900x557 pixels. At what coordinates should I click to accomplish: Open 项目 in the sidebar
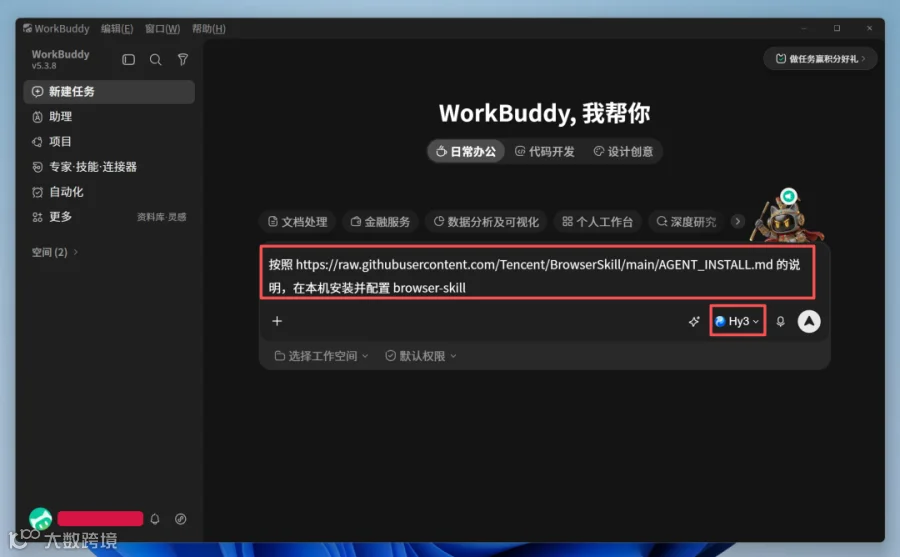click(109, 142)
